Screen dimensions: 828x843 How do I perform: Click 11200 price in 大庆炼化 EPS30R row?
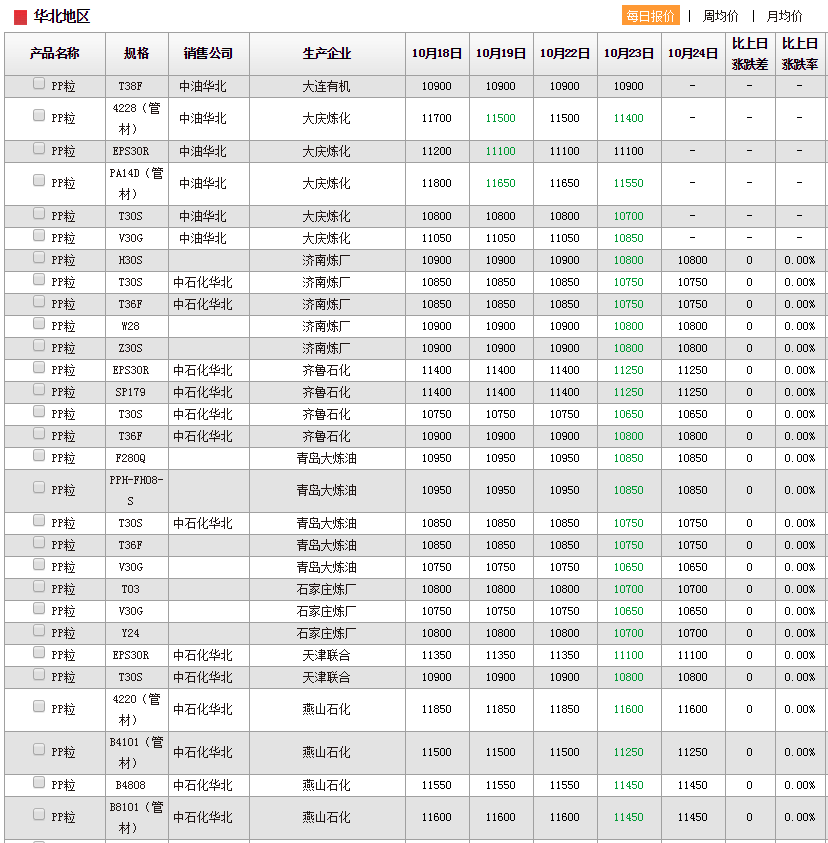pyautogui.click(x=437, y=152)
